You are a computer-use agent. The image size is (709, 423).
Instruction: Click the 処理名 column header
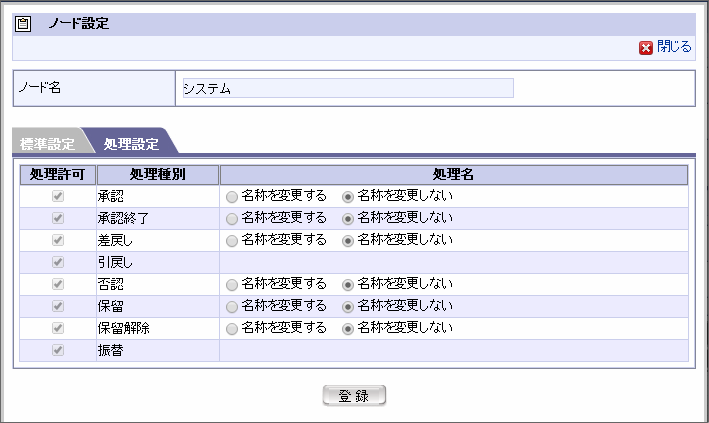(454, 175)
